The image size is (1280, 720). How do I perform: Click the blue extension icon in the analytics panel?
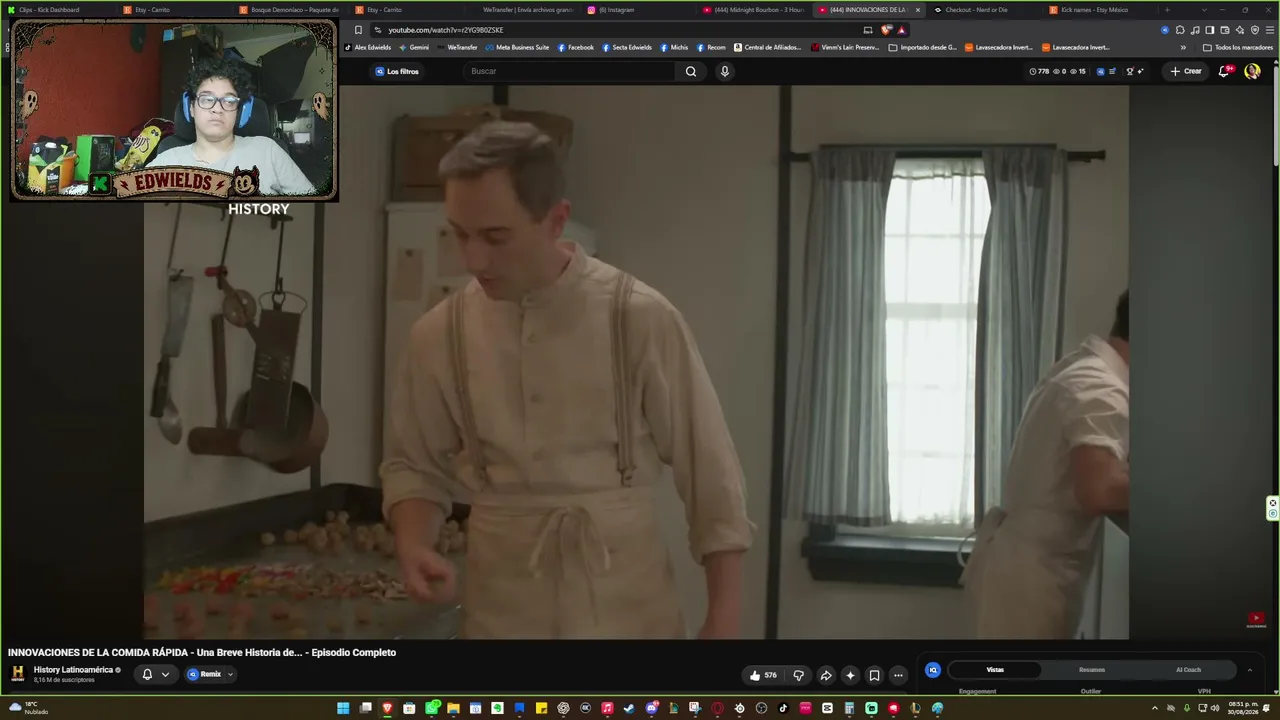click(x=933, y=670)
